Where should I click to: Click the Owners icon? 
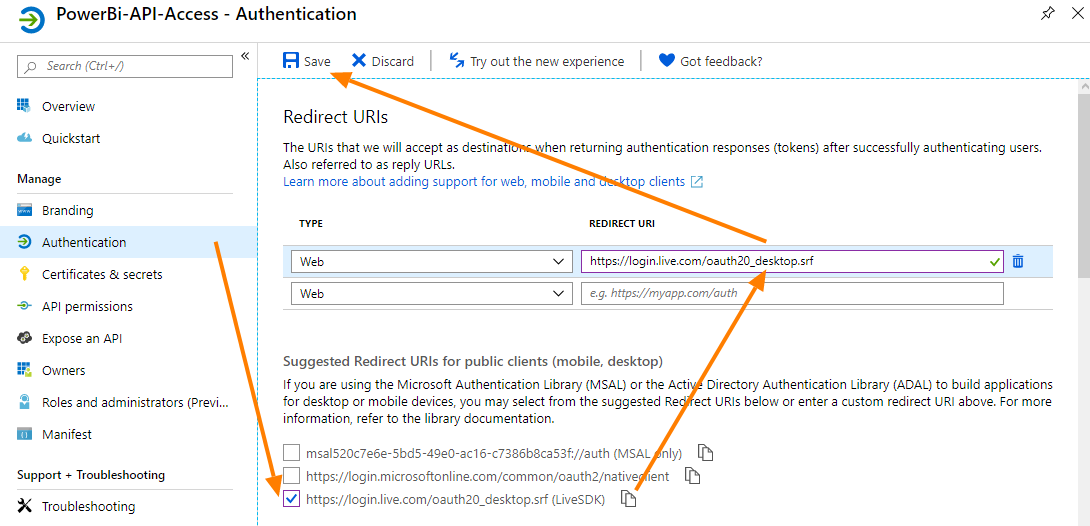[24, 370]
